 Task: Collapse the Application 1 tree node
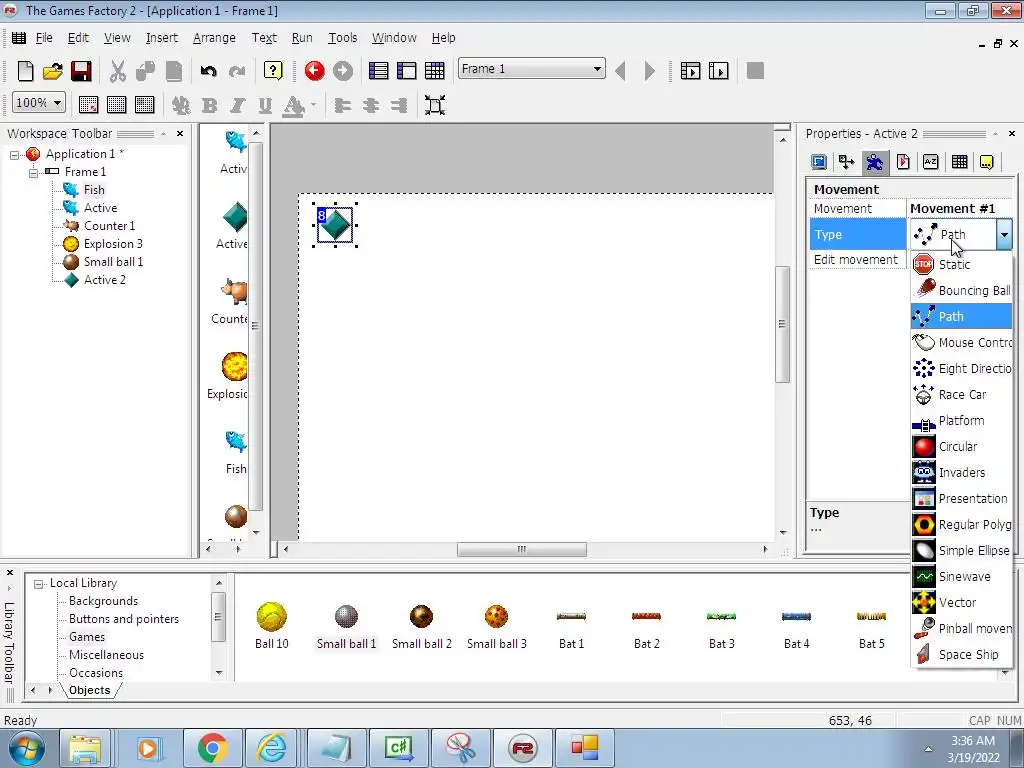tap(14, 154)
